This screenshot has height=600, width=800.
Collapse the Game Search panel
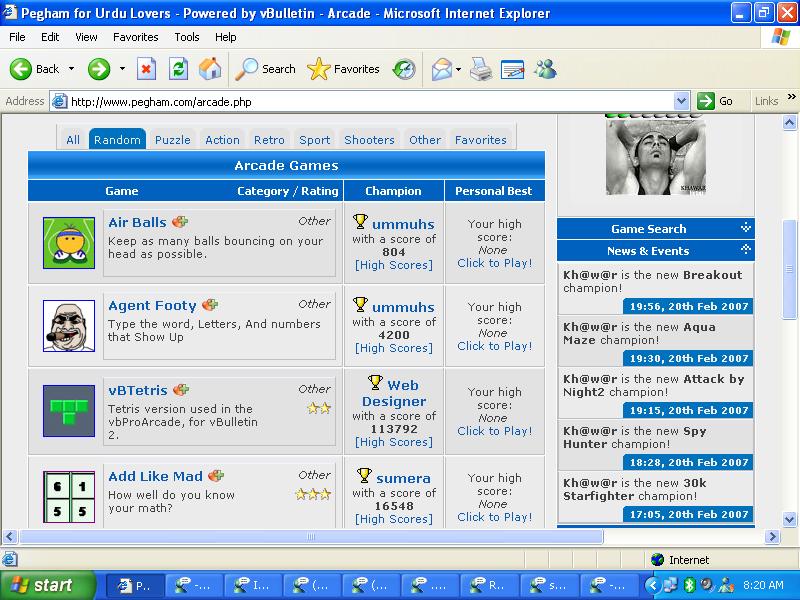tap(746, 227)
